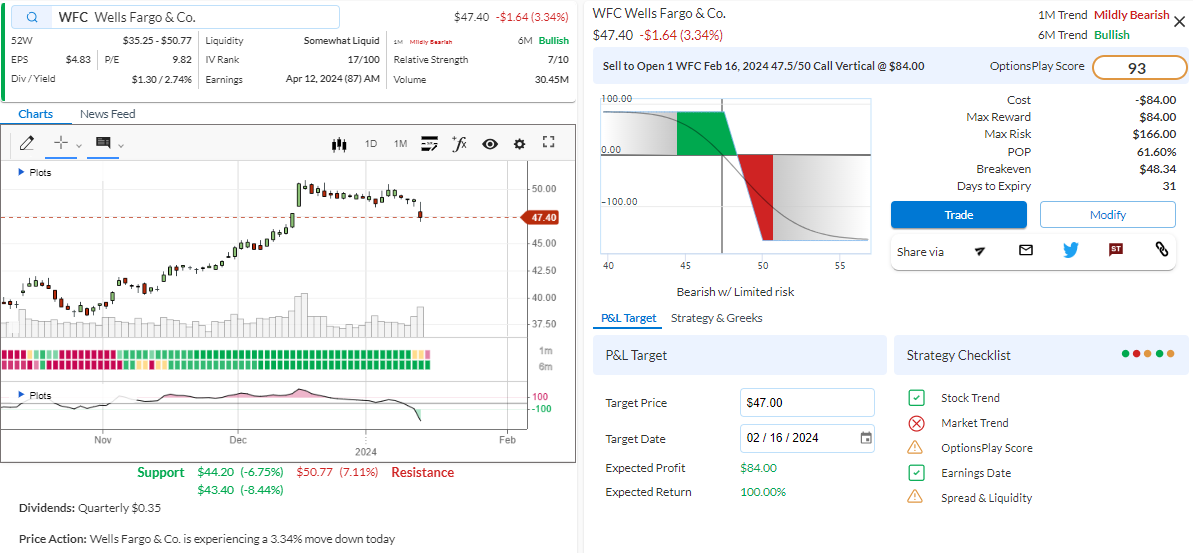Click the Max Risk value $166.00
The image size is (1193, 553).
[1154, 134]
